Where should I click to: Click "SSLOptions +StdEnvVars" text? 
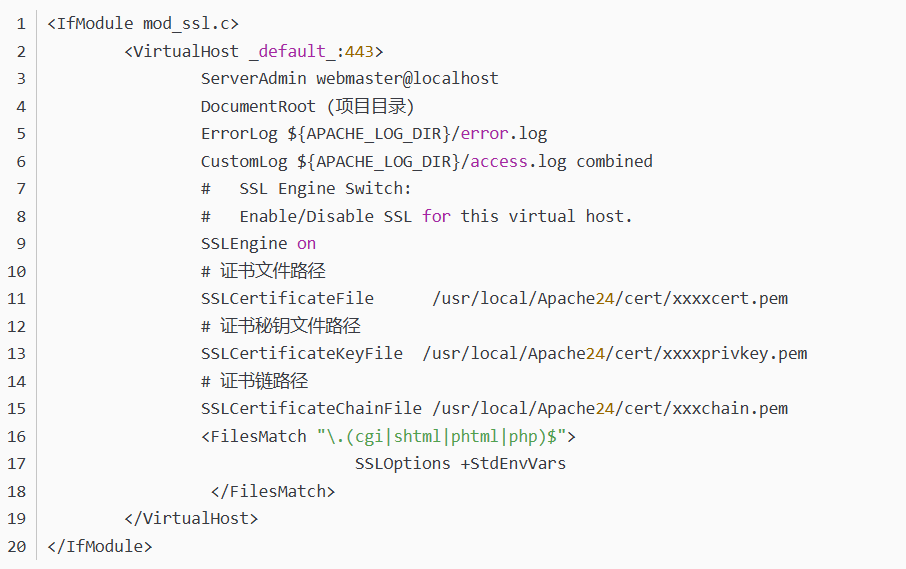(461, 464)
